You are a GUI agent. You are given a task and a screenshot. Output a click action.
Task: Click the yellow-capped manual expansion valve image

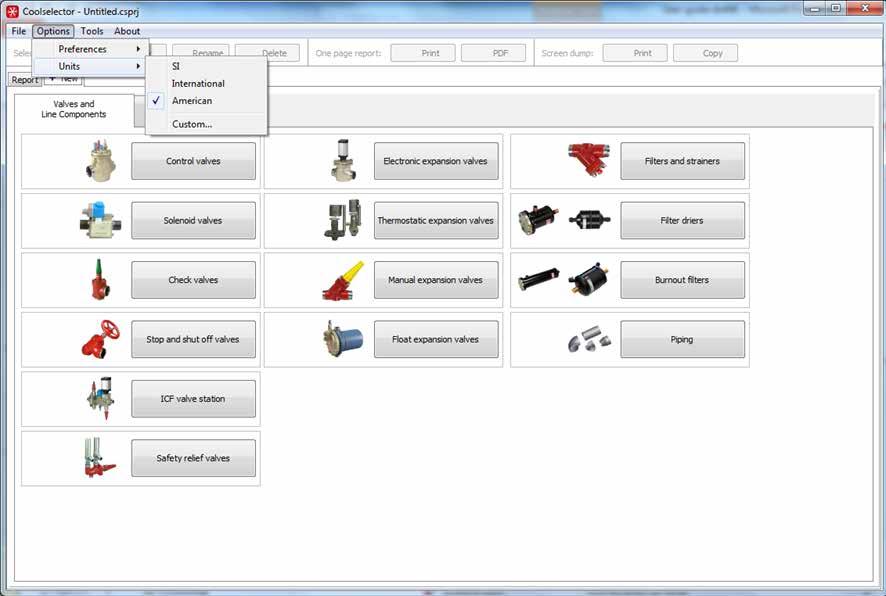click(x=344, y=280)
